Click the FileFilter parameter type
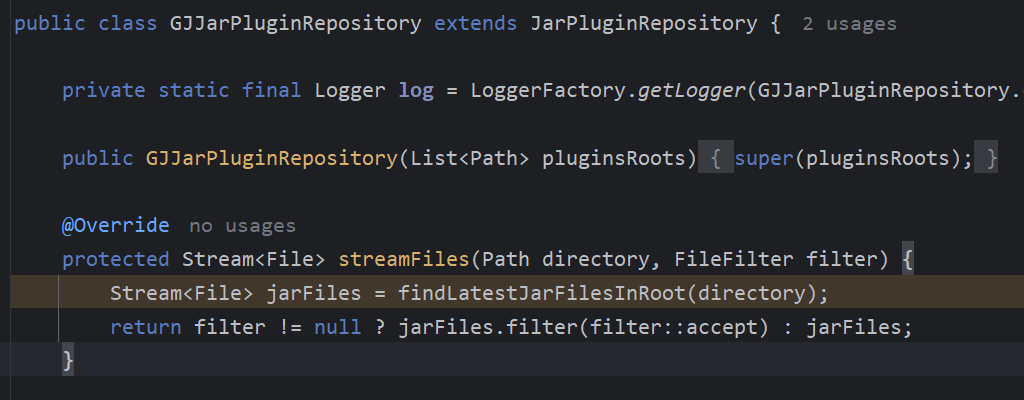Viewport: 1024px width, 400px height. pos(734,259)
